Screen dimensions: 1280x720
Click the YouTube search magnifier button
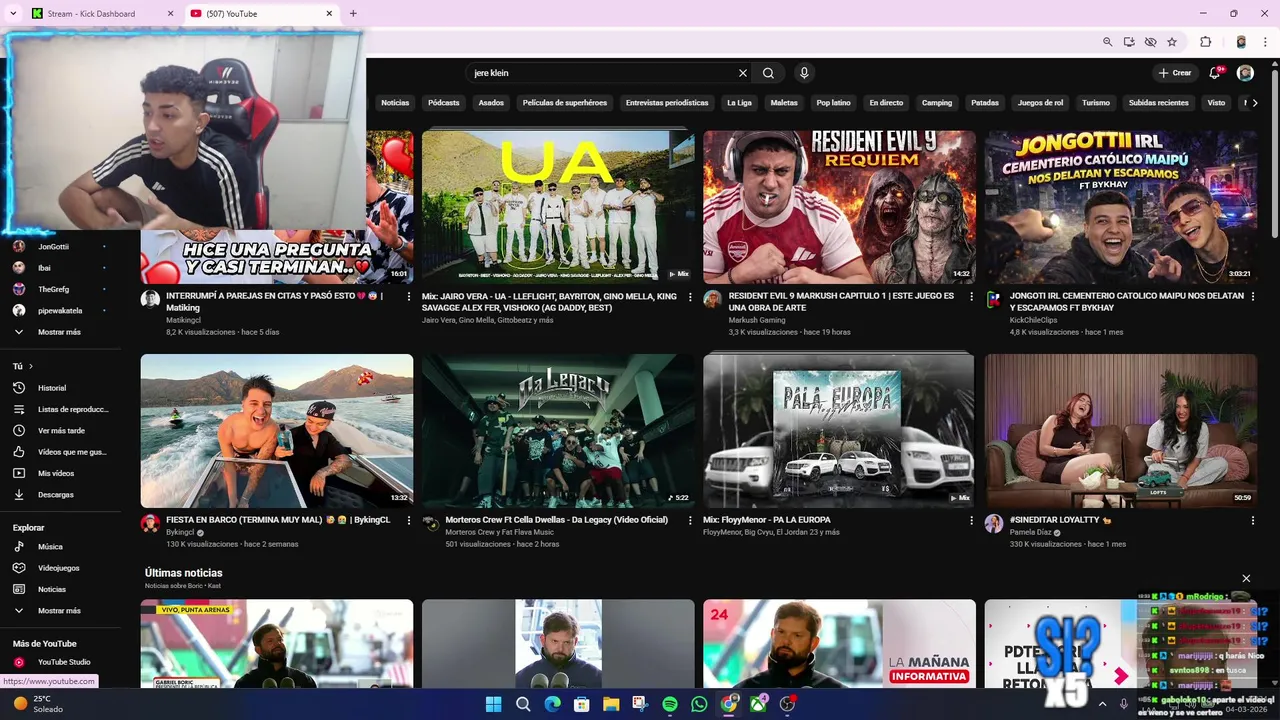click(768, 73)
